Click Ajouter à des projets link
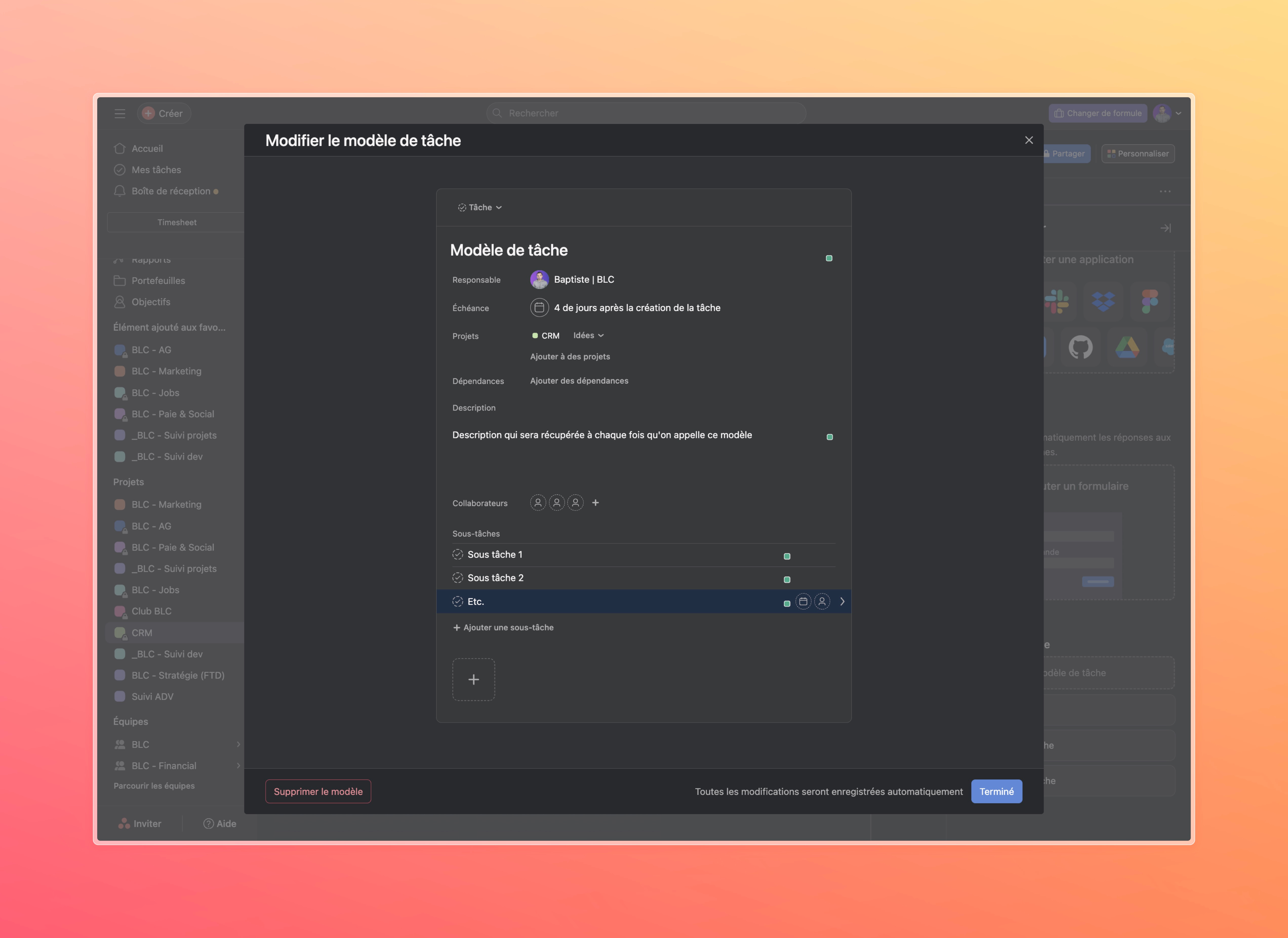This screenshot has height=938, width=1288. (570, 356)
